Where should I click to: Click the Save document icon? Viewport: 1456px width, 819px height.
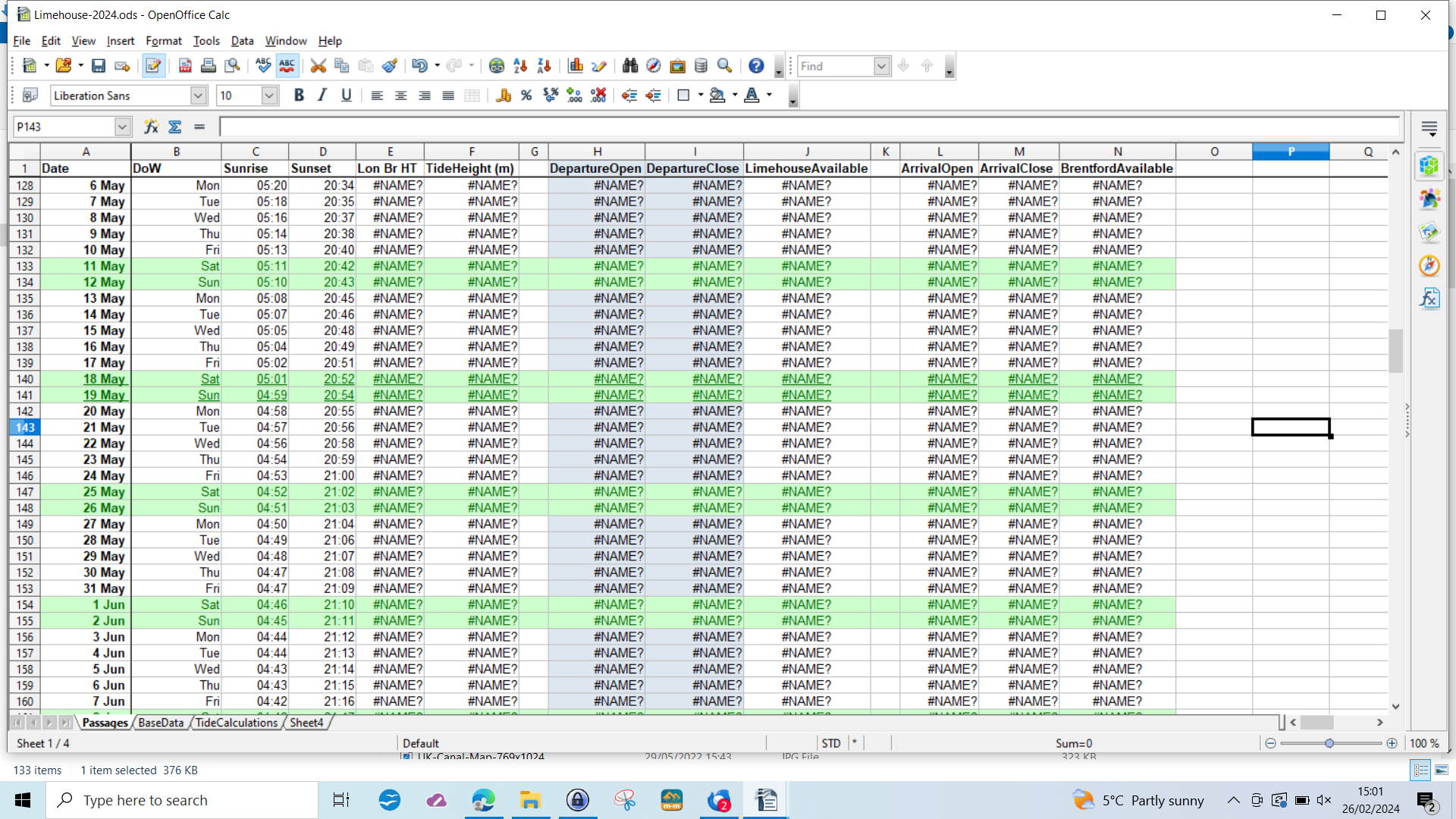[99, 66]
